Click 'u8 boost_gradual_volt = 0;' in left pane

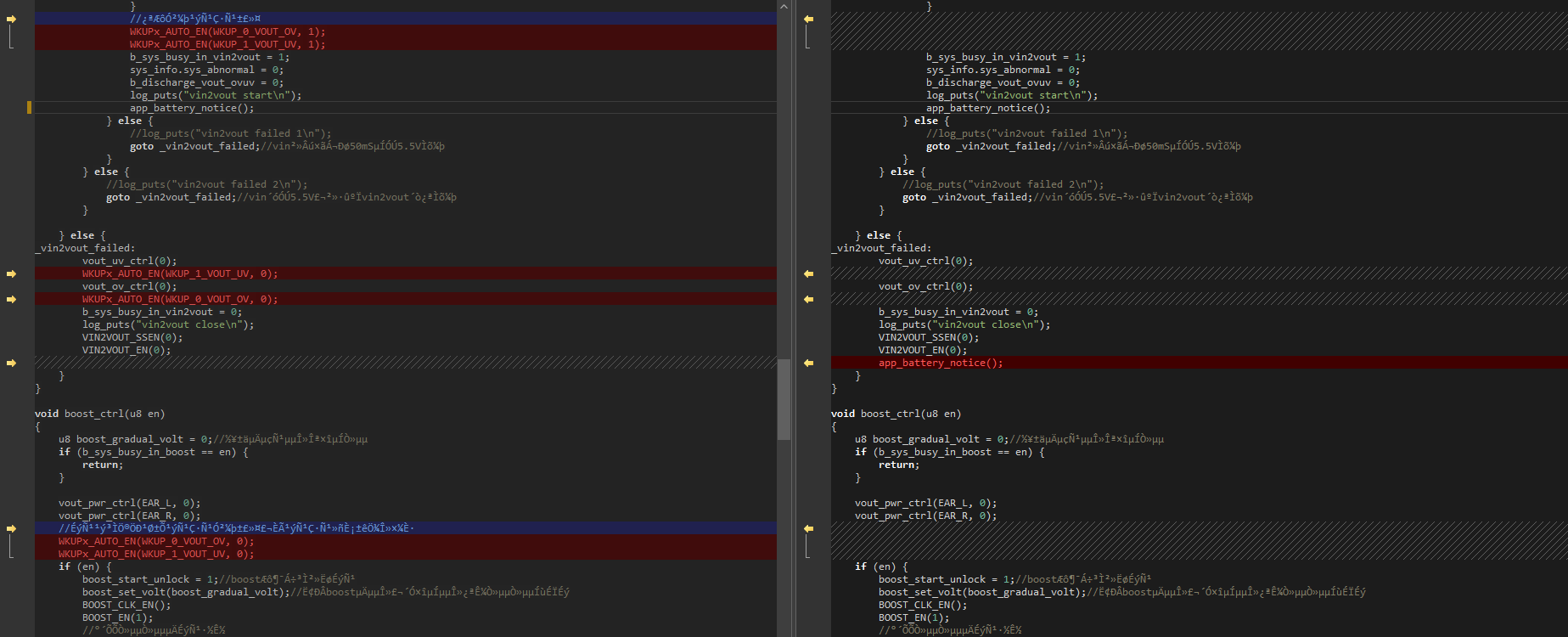[x=135, y=439]
